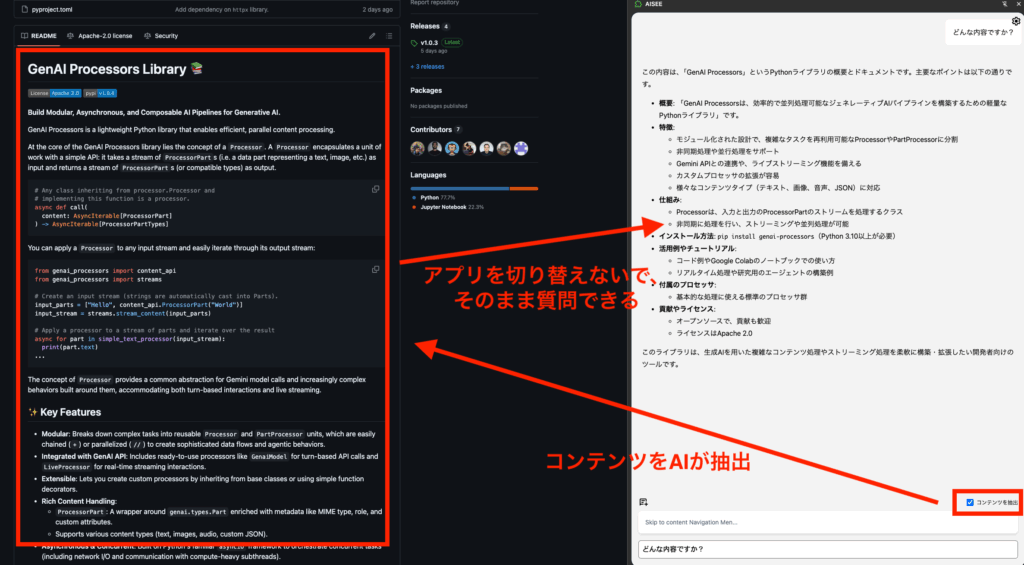Open the fourth contributor avatar
1024x565 pixels.
point(469,148)
